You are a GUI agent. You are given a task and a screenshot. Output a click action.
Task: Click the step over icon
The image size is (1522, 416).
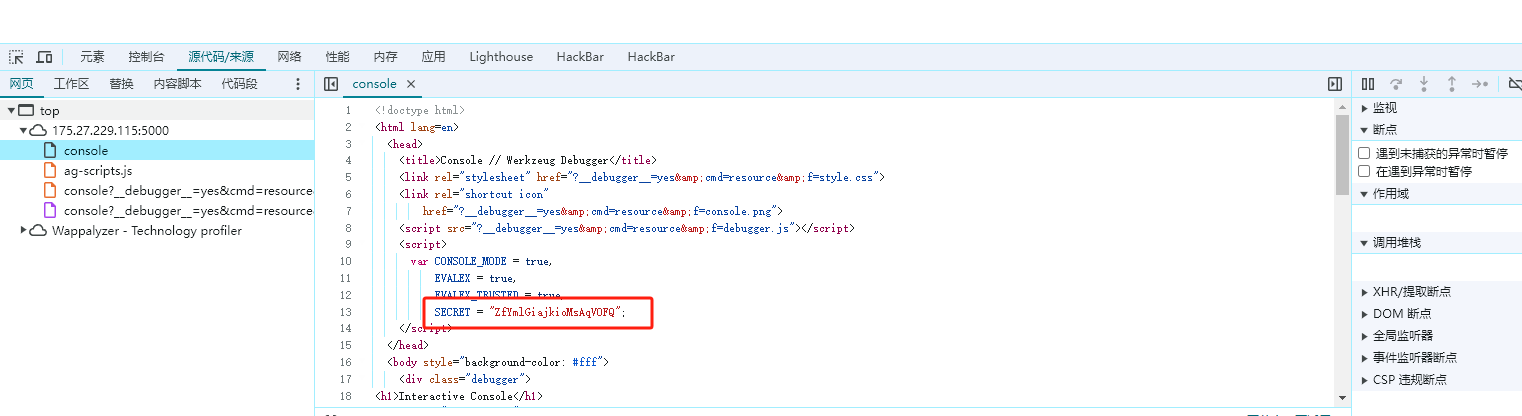(x=1396, y=84)
